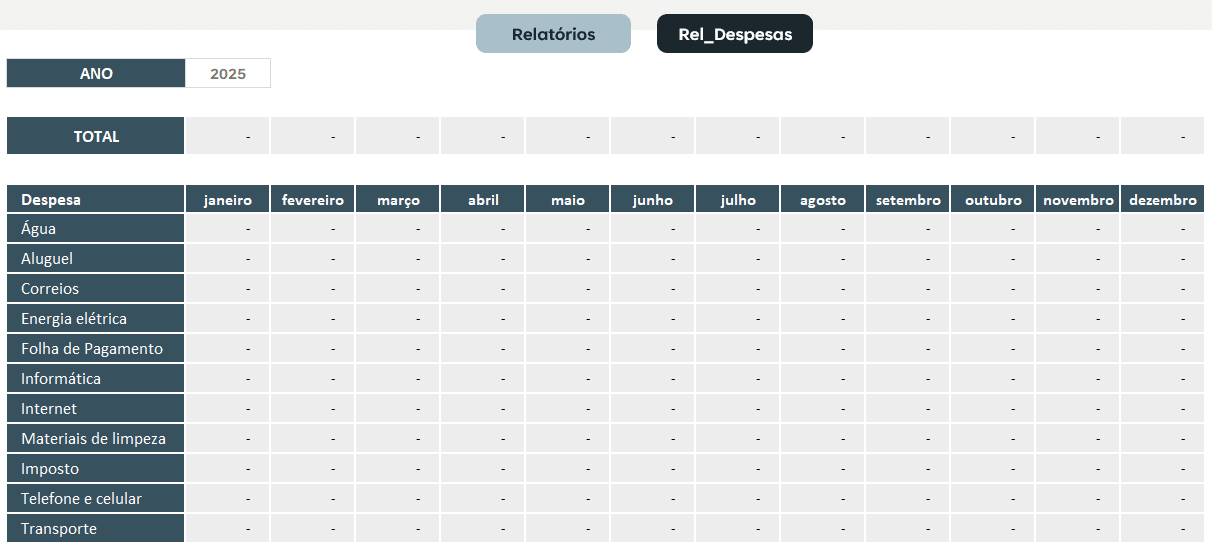Viewport: 1212px width, 543px height.
Task: Select the Materiais de limpeza row
Action: click(x=96, y=439)
